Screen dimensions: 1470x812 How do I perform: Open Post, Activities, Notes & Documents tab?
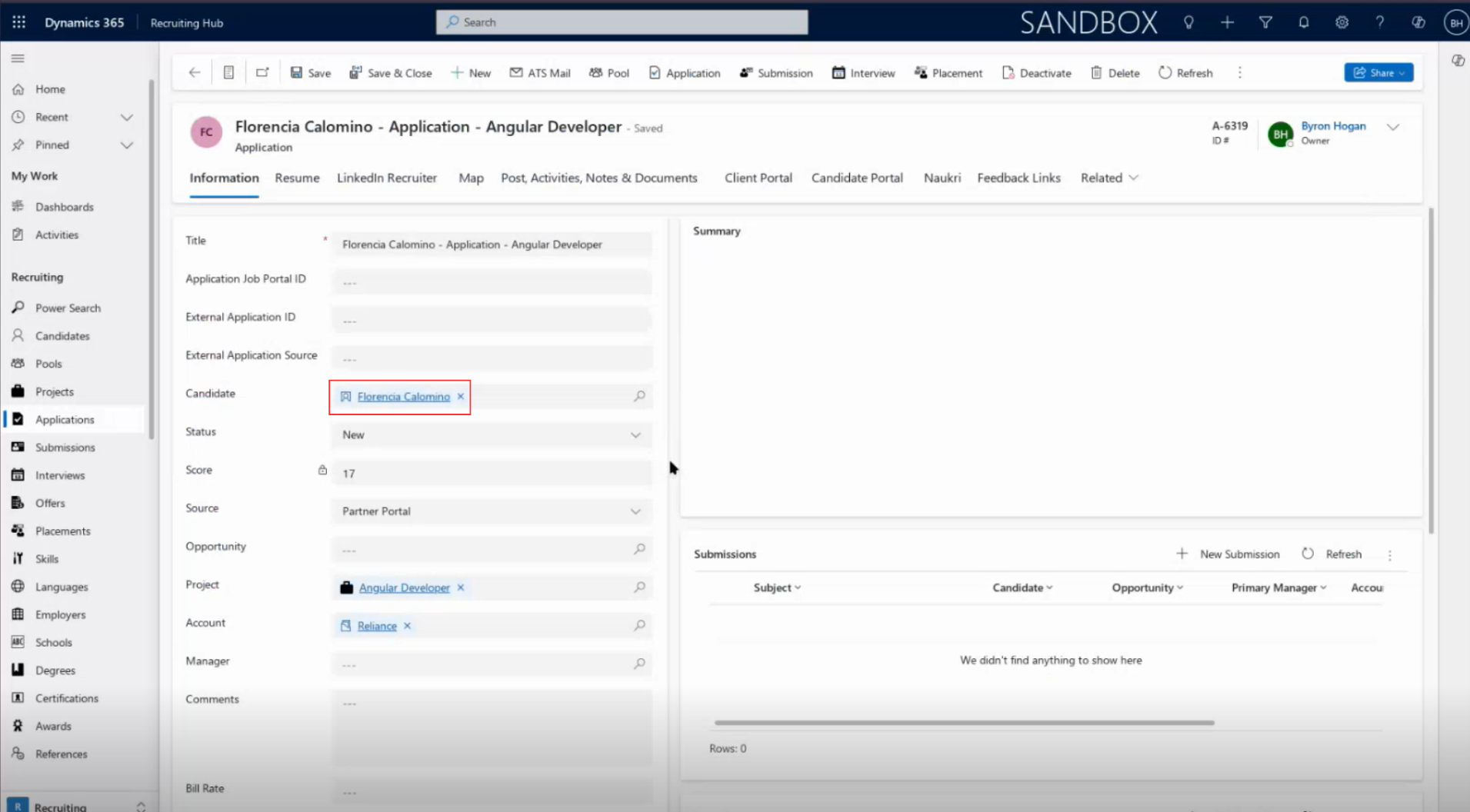pyautogui.click(x=599, y=178)
